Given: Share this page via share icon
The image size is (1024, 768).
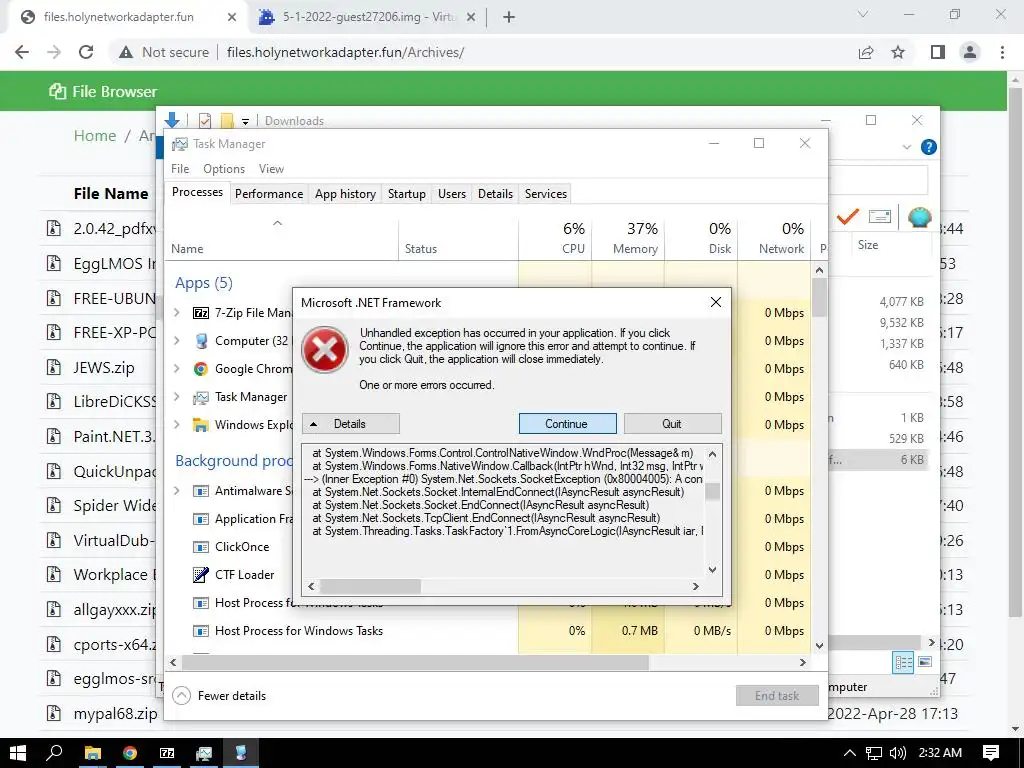Looking at the screenshot, I should point(866,52).
